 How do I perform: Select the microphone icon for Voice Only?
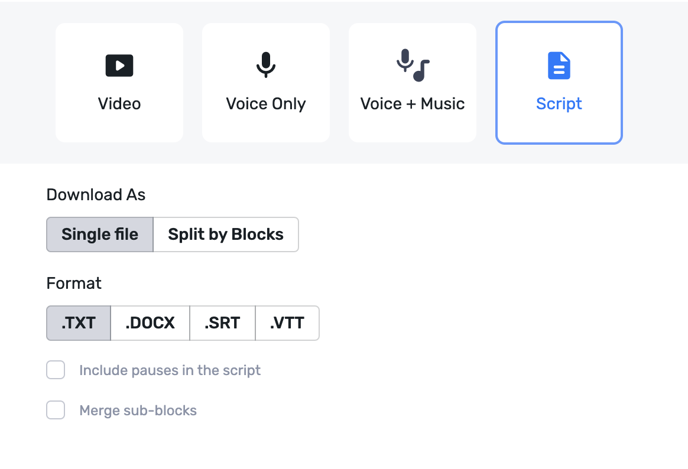266,65
